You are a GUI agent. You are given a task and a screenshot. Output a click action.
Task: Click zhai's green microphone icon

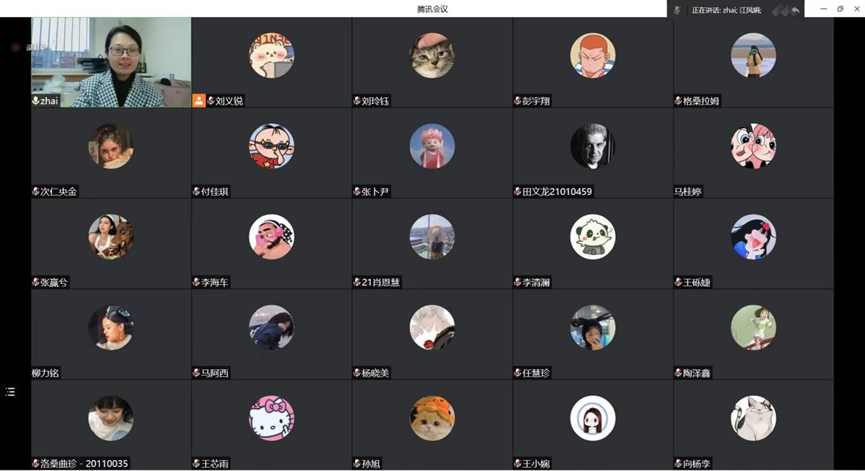[36, 101]
